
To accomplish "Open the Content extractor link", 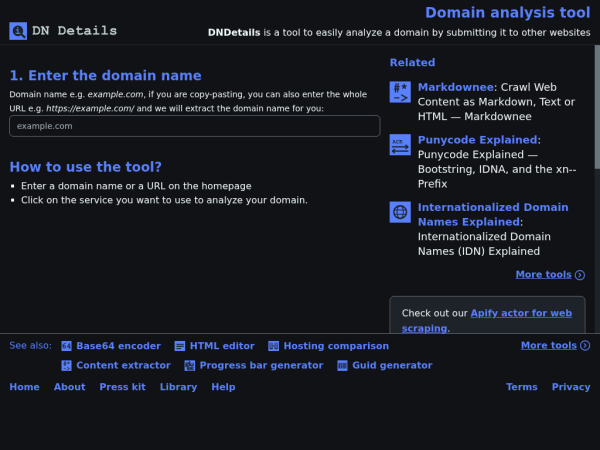I will click(123, 365).
